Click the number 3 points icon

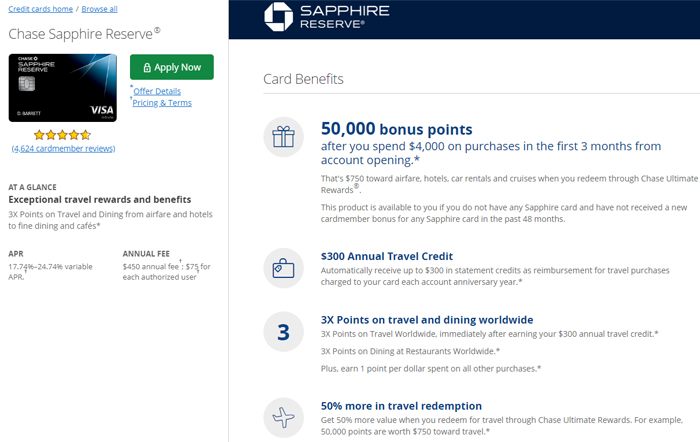click(283, 332)
